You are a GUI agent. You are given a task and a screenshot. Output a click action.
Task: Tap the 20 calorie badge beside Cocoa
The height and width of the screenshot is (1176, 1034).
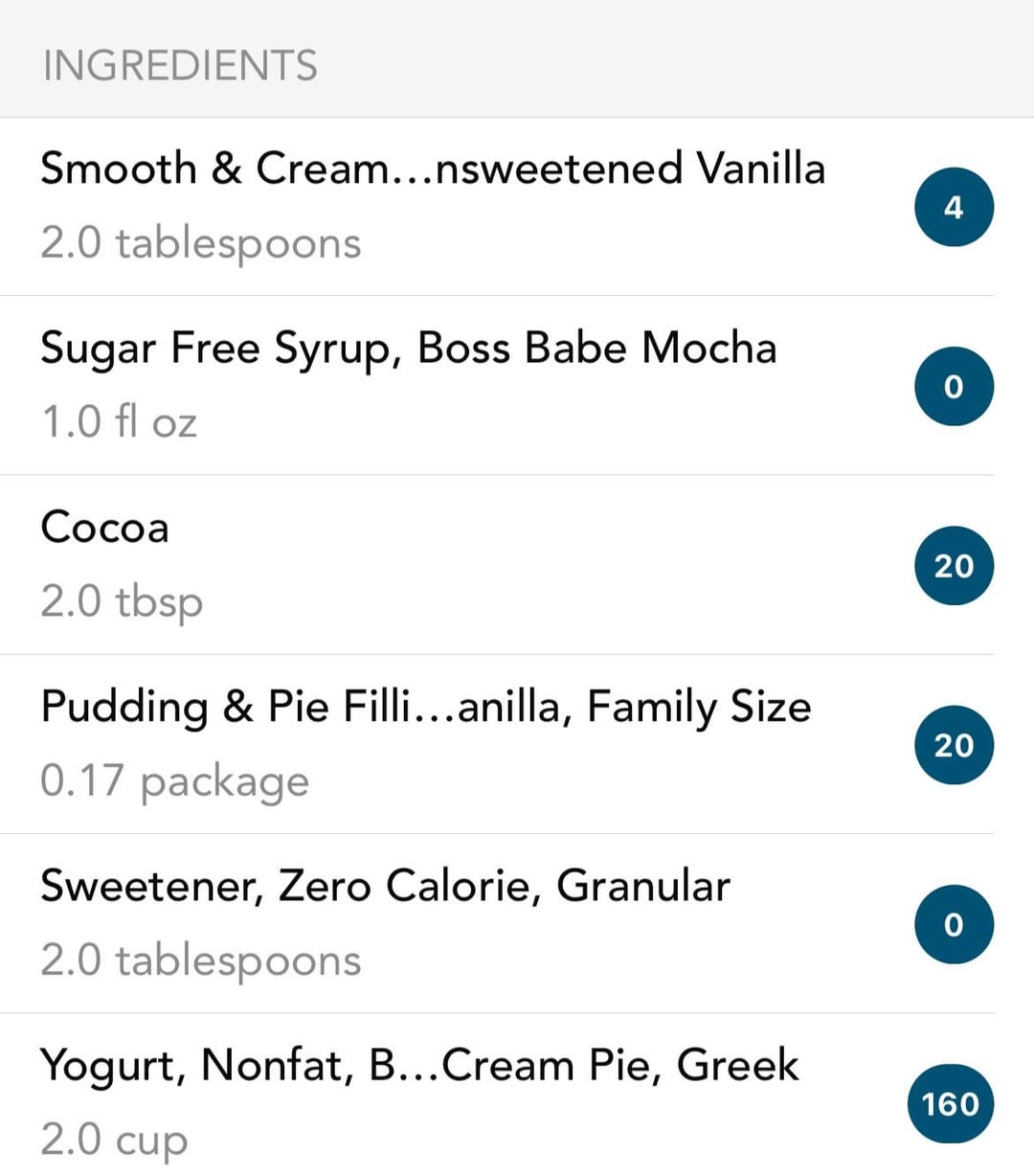[x=954, y=565]
